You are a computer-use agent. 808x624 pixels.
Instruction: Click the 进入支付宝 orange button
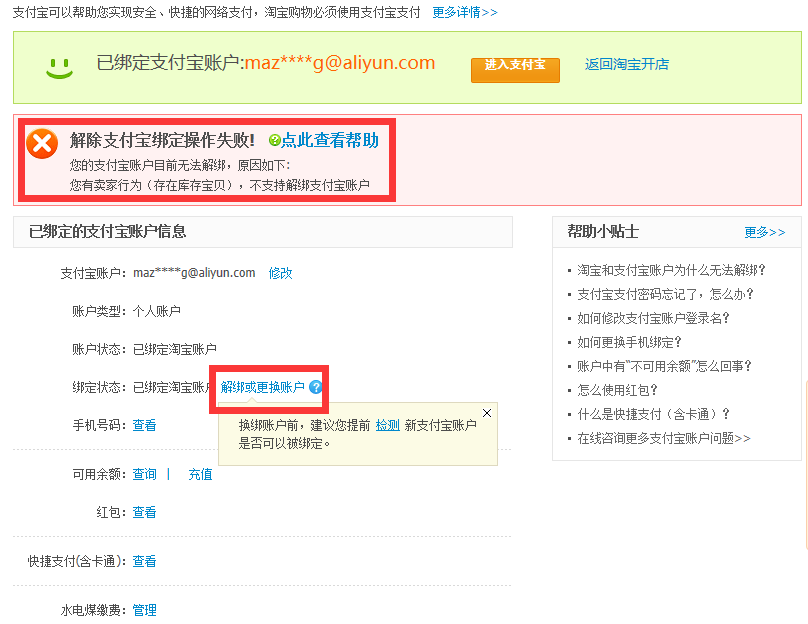coord(515,70)
